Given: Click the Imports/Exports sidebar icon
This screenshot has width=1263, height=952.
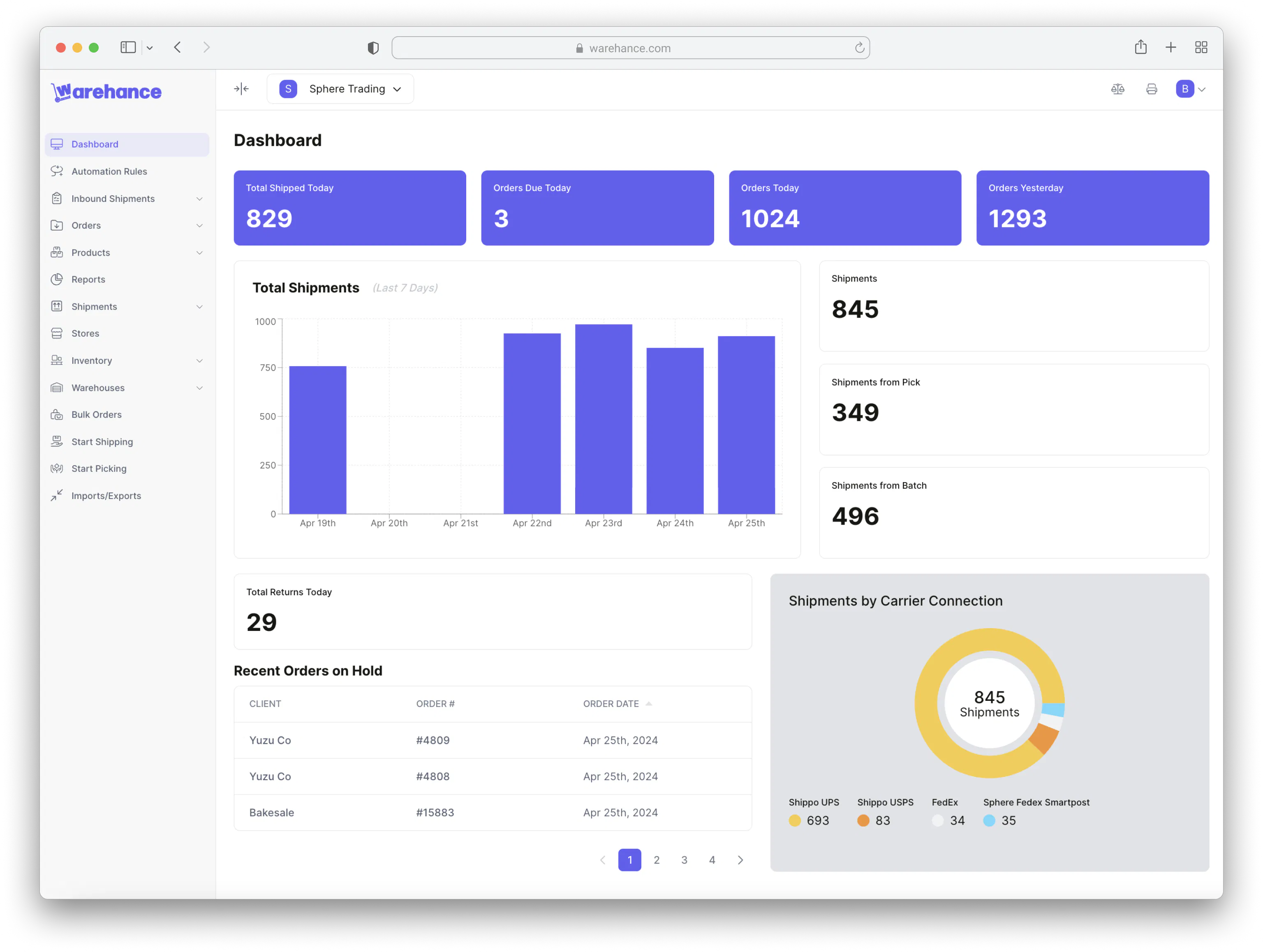Looking at the screenshot, I should (x=56, y=495).
